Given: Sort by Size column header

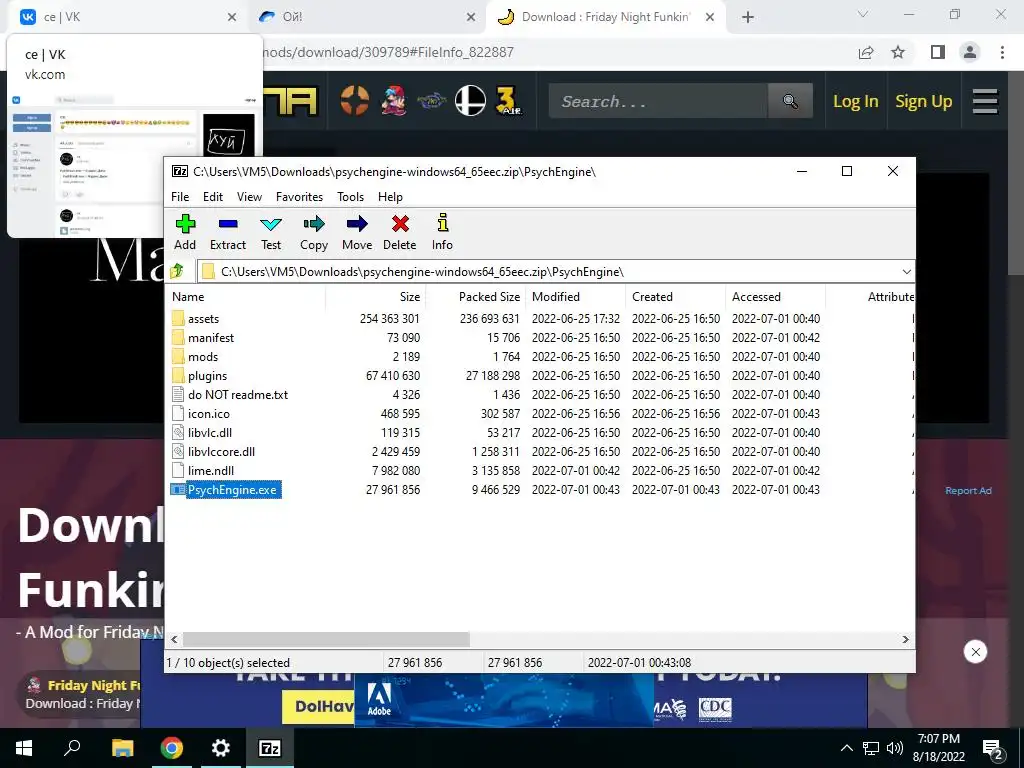Looking at the screenshot, I should tap(376, 296).
